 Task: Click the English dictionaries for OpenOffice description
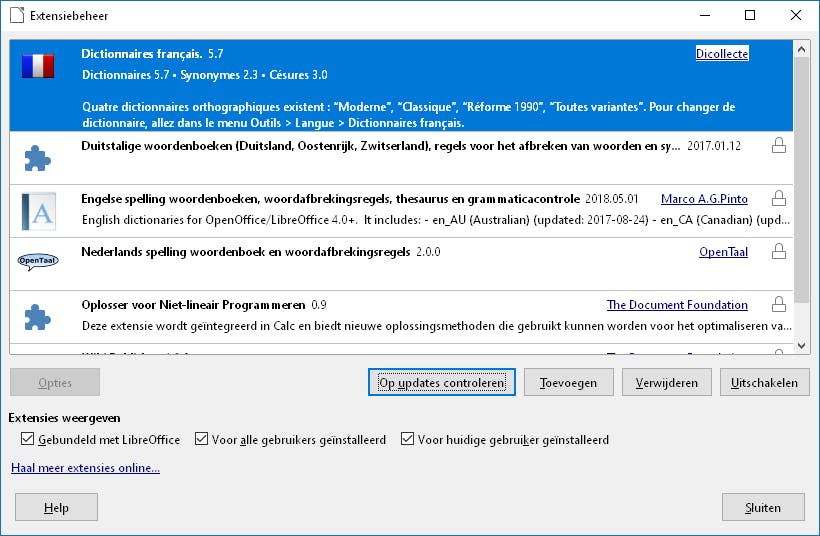(x=436, y=220)
